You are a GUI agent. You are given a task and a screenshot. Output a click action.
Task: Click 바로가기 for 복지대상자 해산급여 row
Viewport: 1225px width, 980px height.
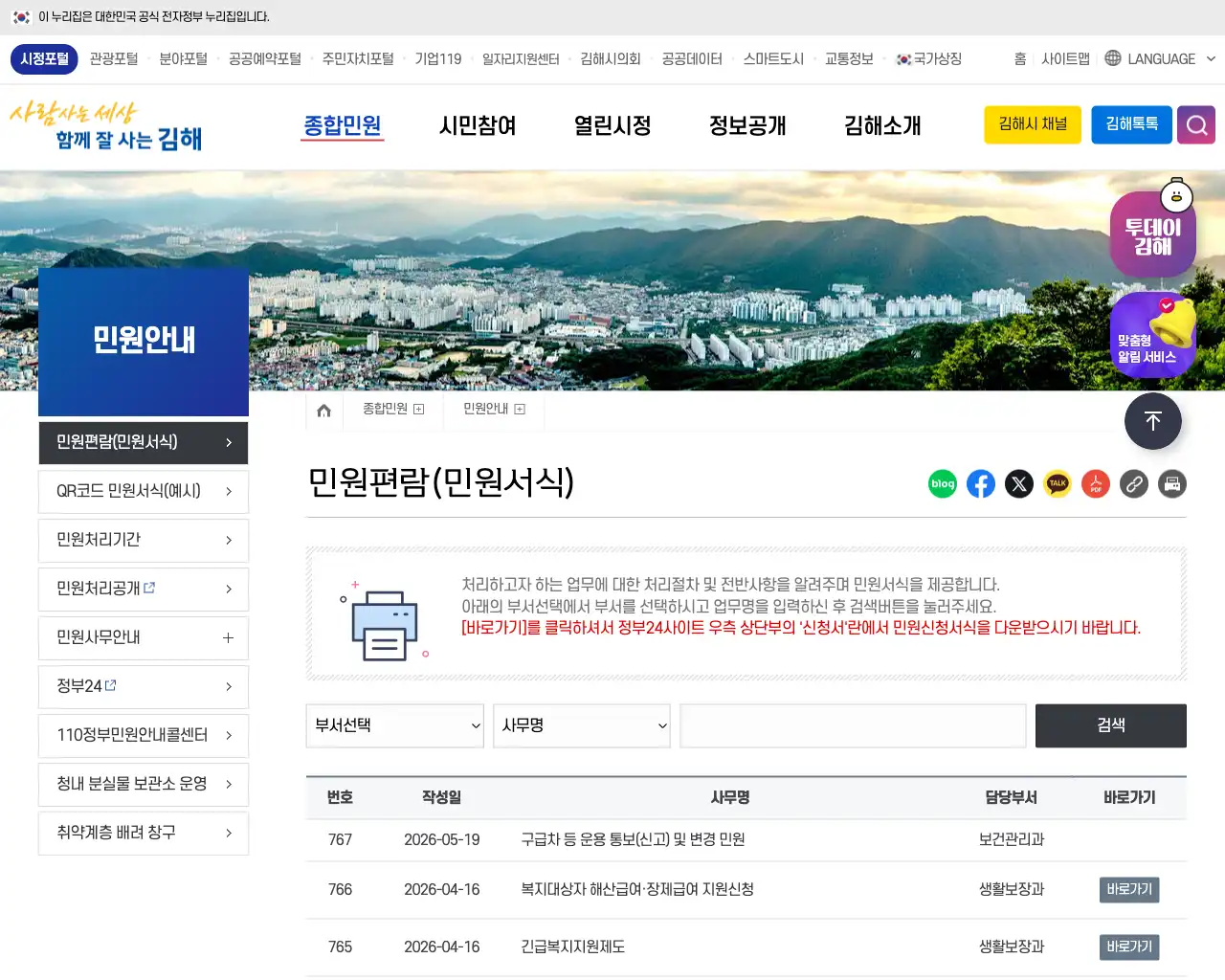coord(1129,889)
